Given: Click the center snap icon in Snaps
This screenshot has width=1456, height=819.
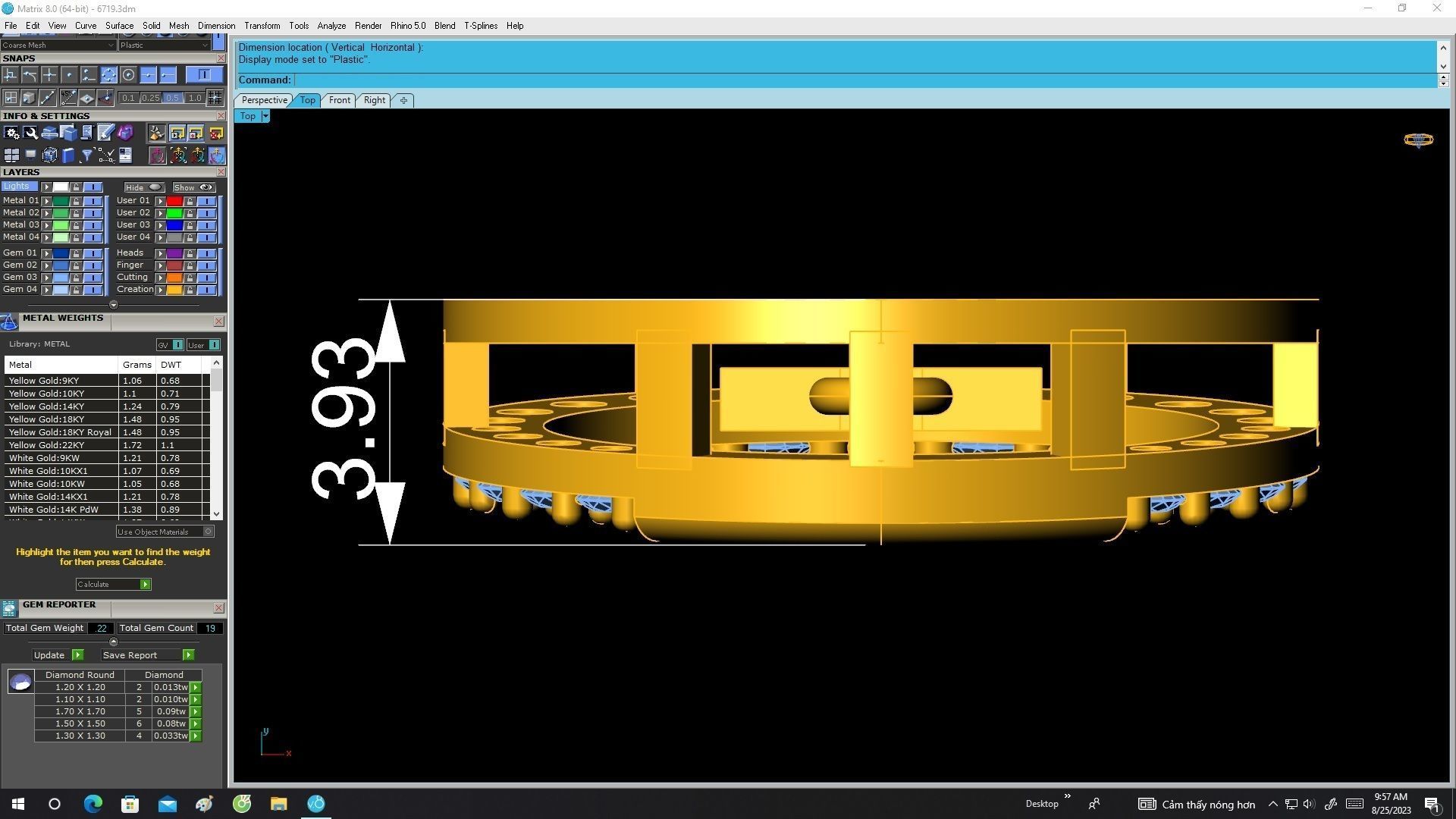Looking at the screenshot, I should 128,74.
